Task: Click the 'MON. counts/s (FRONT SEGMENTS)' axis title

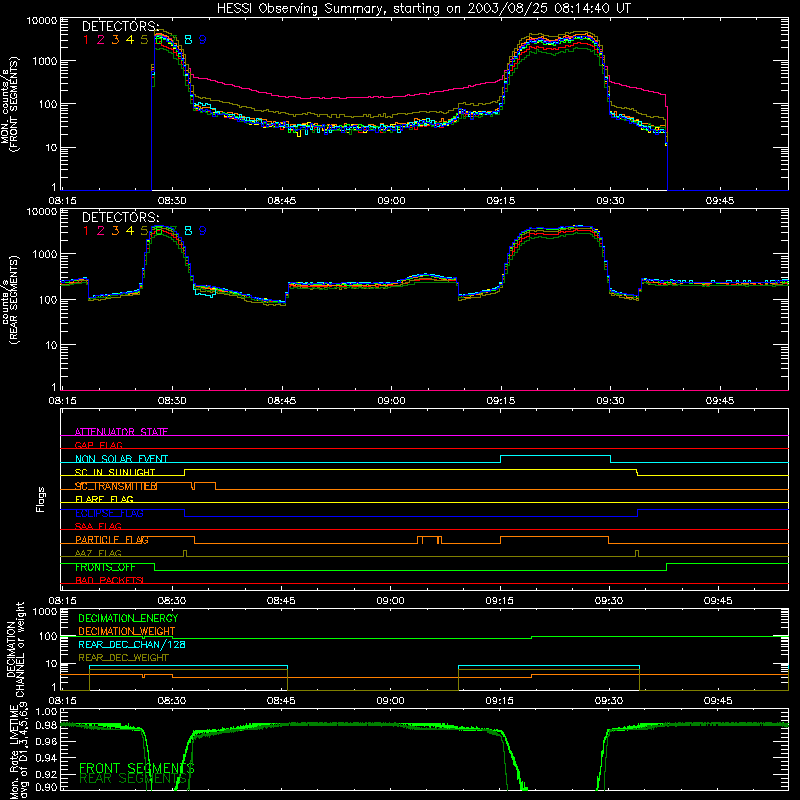Action: click(9, 105)
